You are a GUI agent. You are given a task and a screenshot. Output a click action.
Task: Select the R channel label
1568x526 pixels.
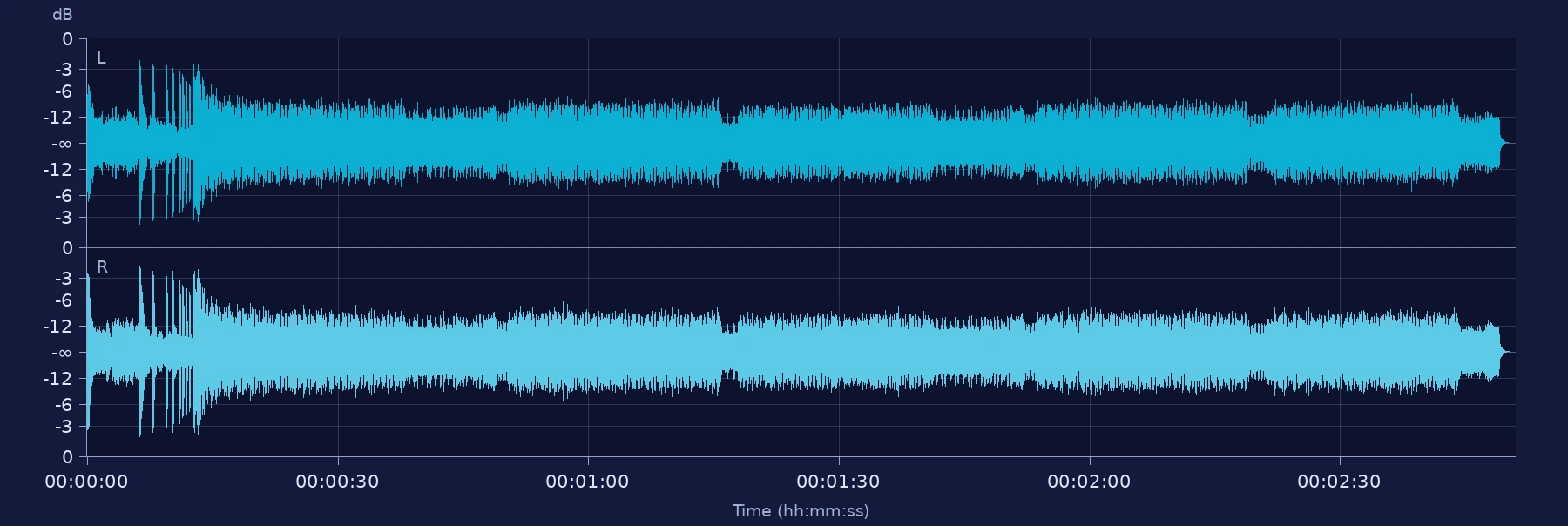tap(102, 267)
